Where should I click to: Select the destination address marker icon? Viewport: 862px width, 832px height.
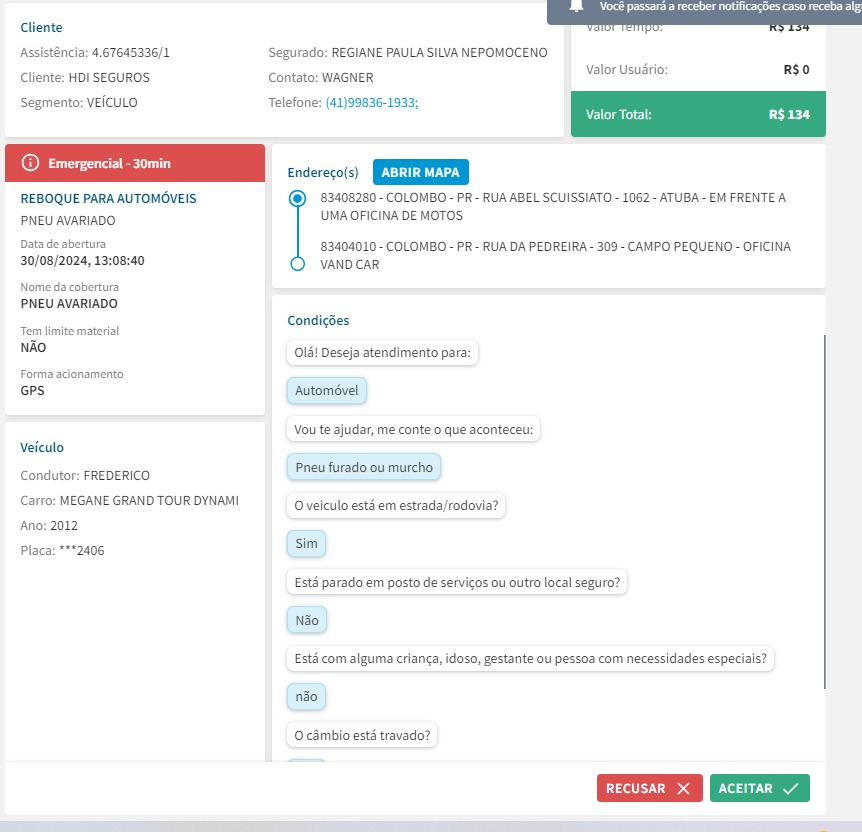[x=297, y=264]
